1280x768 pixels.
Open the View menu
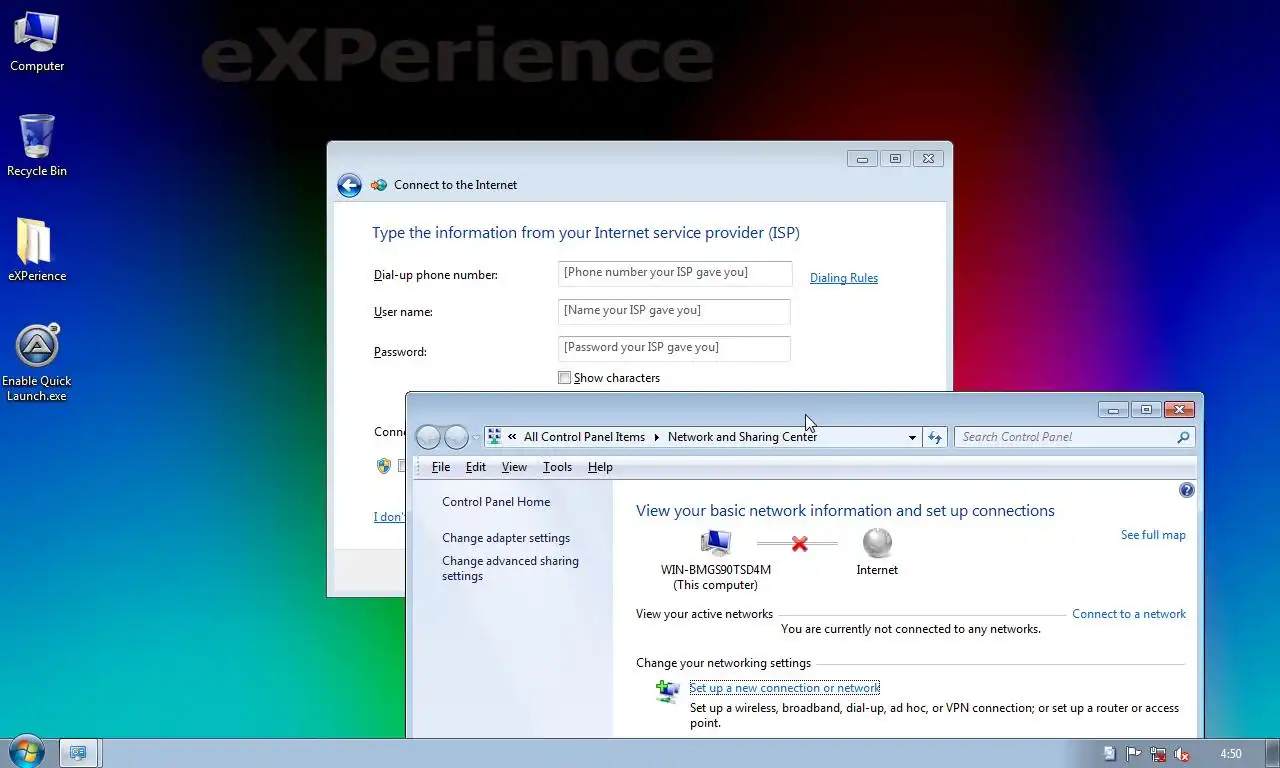point(514,467)
